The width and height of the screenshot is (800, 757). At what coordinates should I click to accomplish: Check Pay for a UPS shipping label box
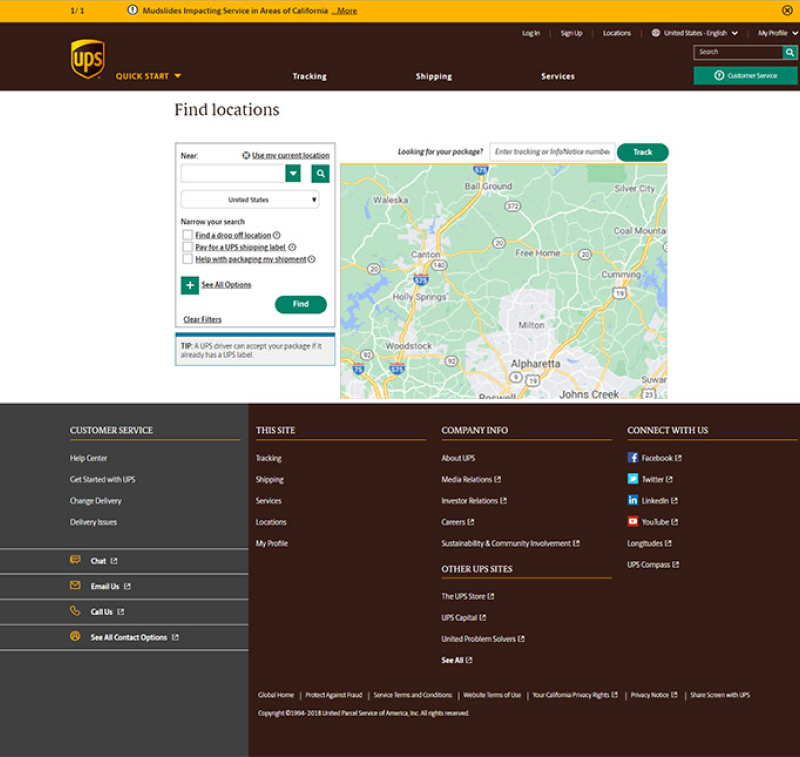click(x=187, y=247)
